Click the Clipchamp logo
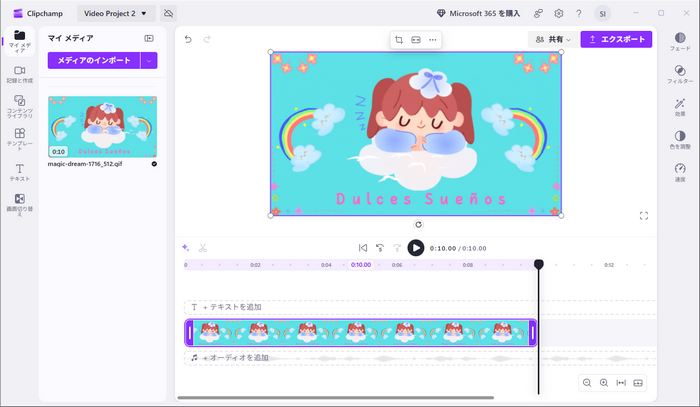The width and height of the screenshot is (700, 407). [x=38, y=13]
